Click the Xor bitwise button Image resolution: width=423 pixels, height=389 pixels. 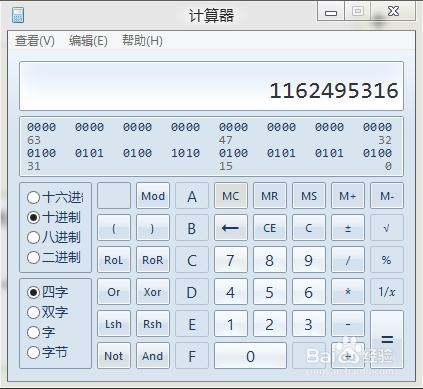point(153,292)
